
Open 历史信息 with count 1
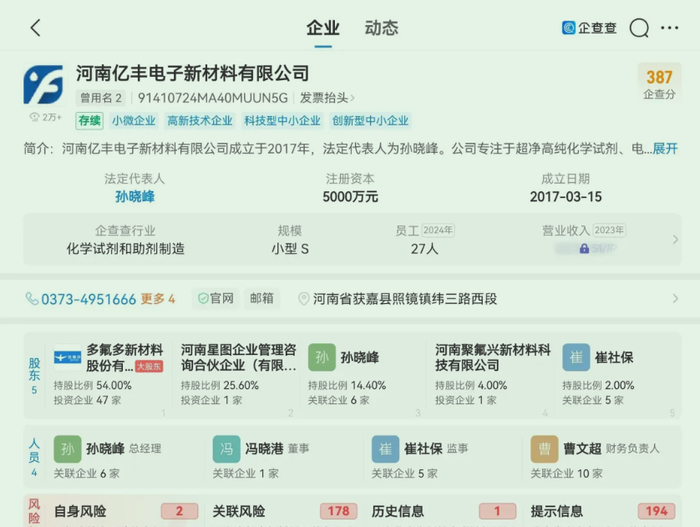(x=444, y=511)
